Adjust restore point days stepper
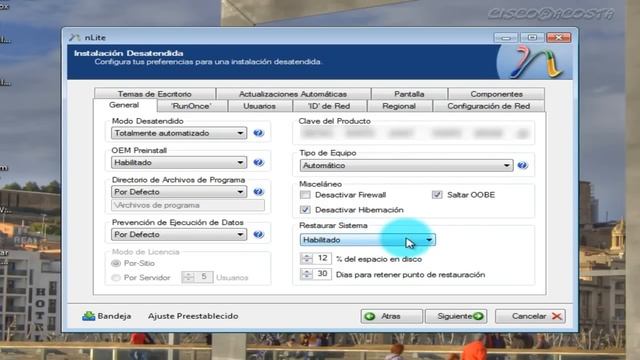Image resolution: width=640 pixels, height=360 pixels. 306,274
